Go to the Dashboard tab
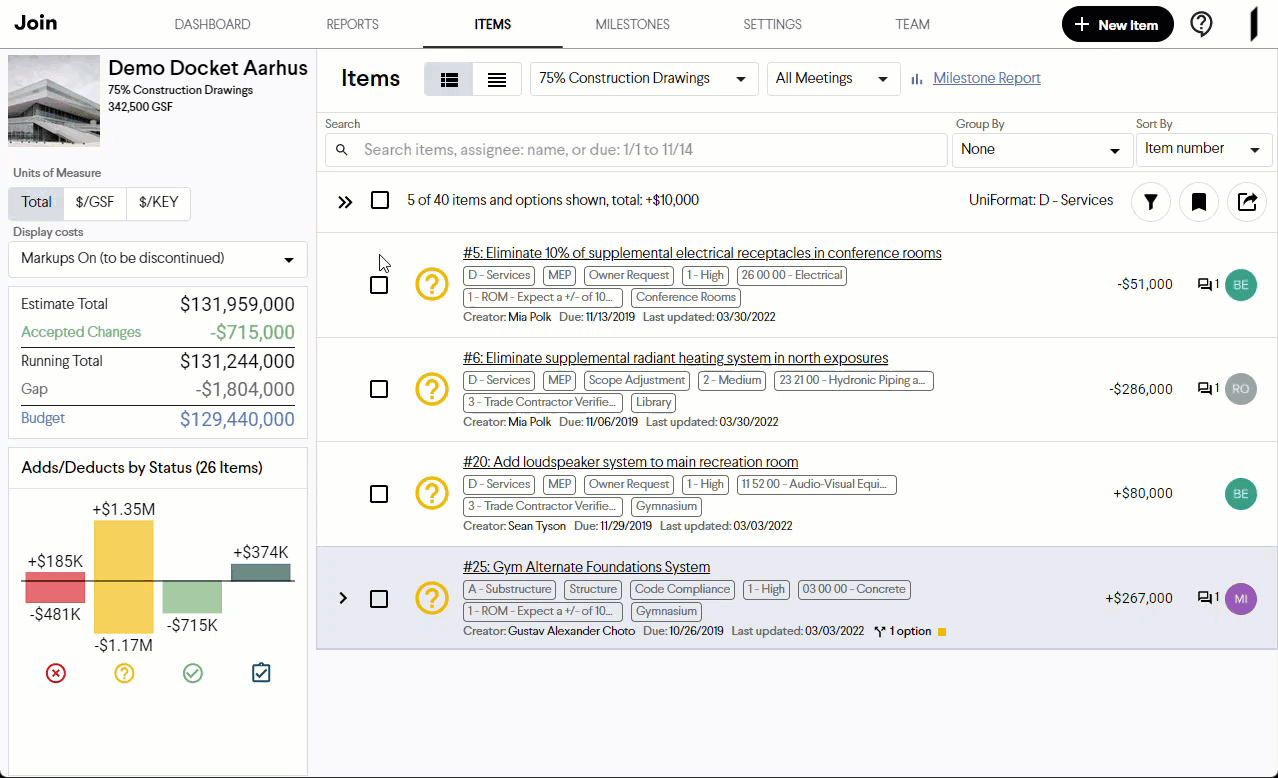Screen dimensions: 1278x778 (212, 25)
